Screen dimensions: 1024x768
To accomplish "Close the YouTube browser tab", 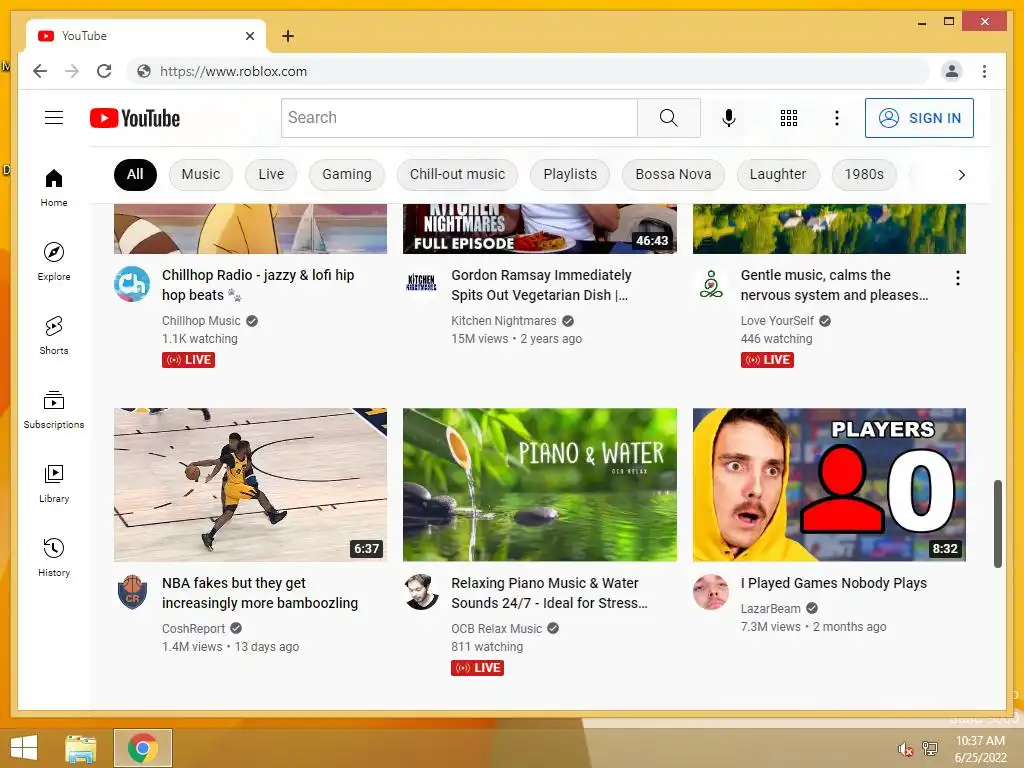I will click(249, 36).
